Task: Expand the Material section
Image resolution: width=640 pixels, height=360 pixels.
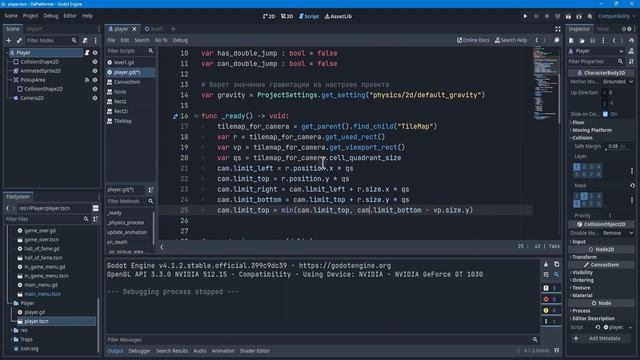Action: click(581, 296)
